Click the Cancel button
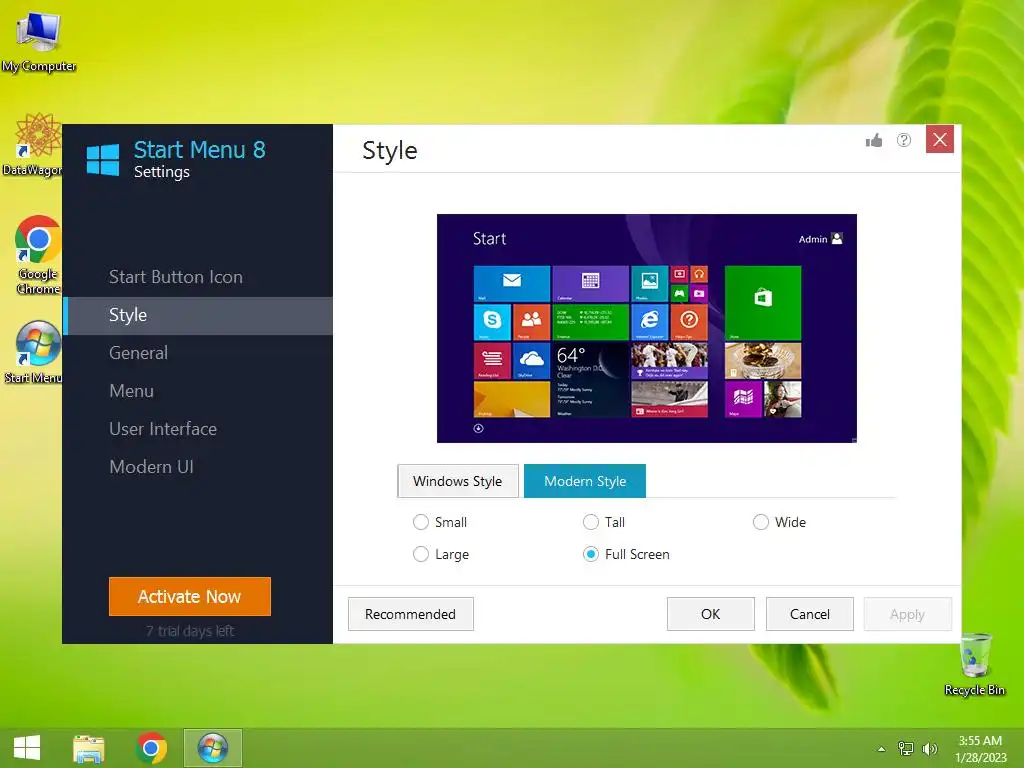Image resolution: width=1024 pixels, height=768 pixels. click(810, 615)
